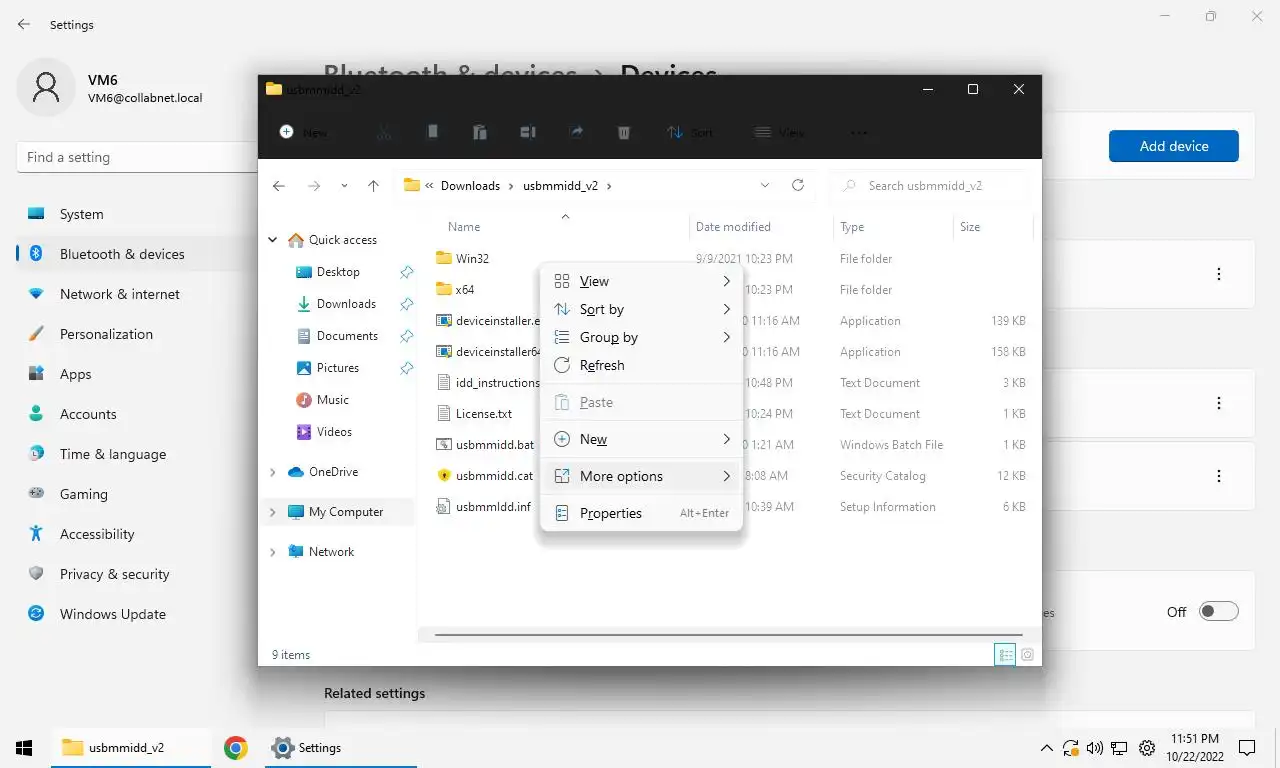Select the usbmmidd.bat file
Screen dimensions: 1280x768
(x=486, y=445)
